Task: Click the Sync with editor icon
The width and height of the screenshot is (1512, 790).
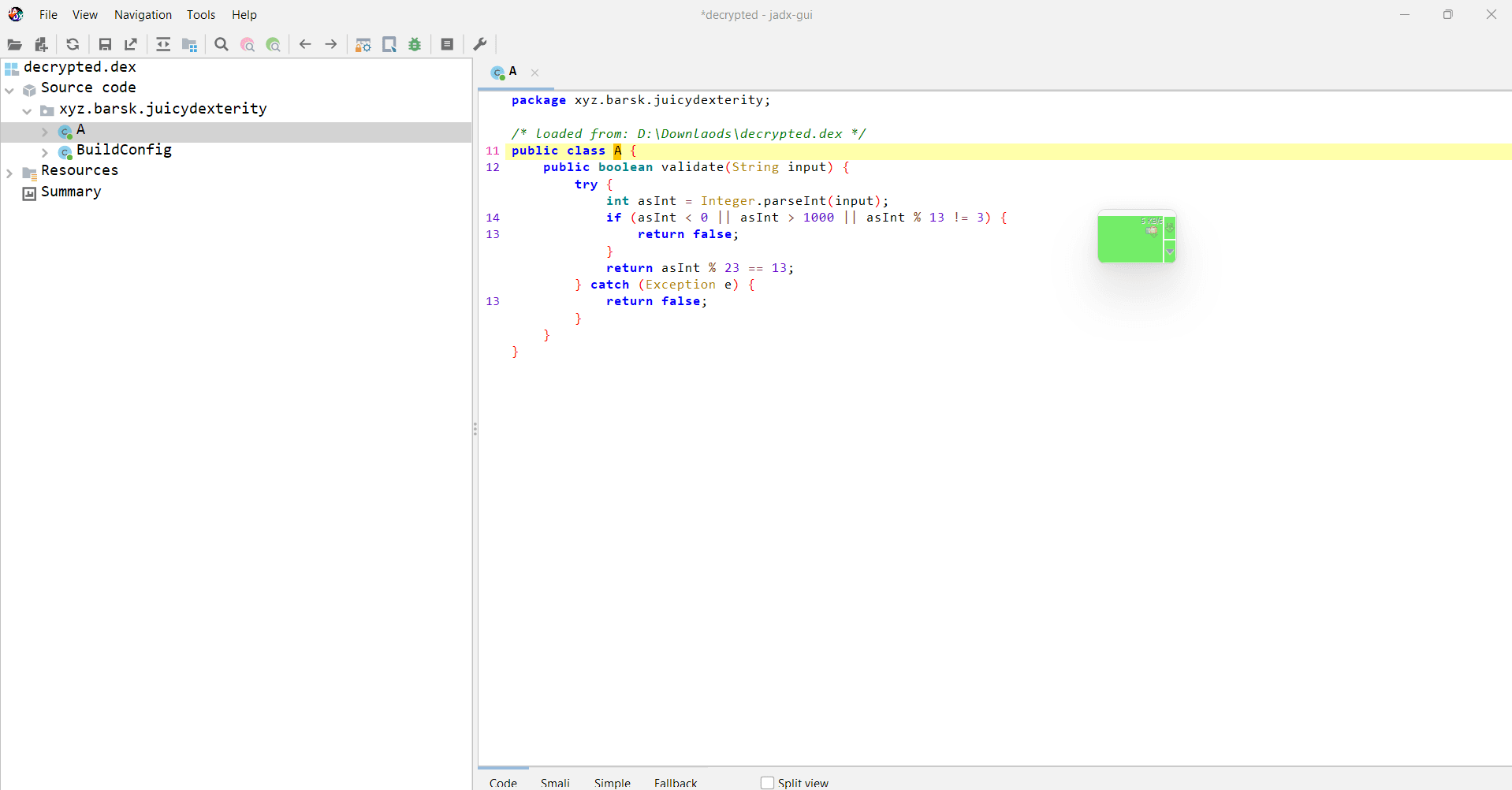Action: (163, 45)
